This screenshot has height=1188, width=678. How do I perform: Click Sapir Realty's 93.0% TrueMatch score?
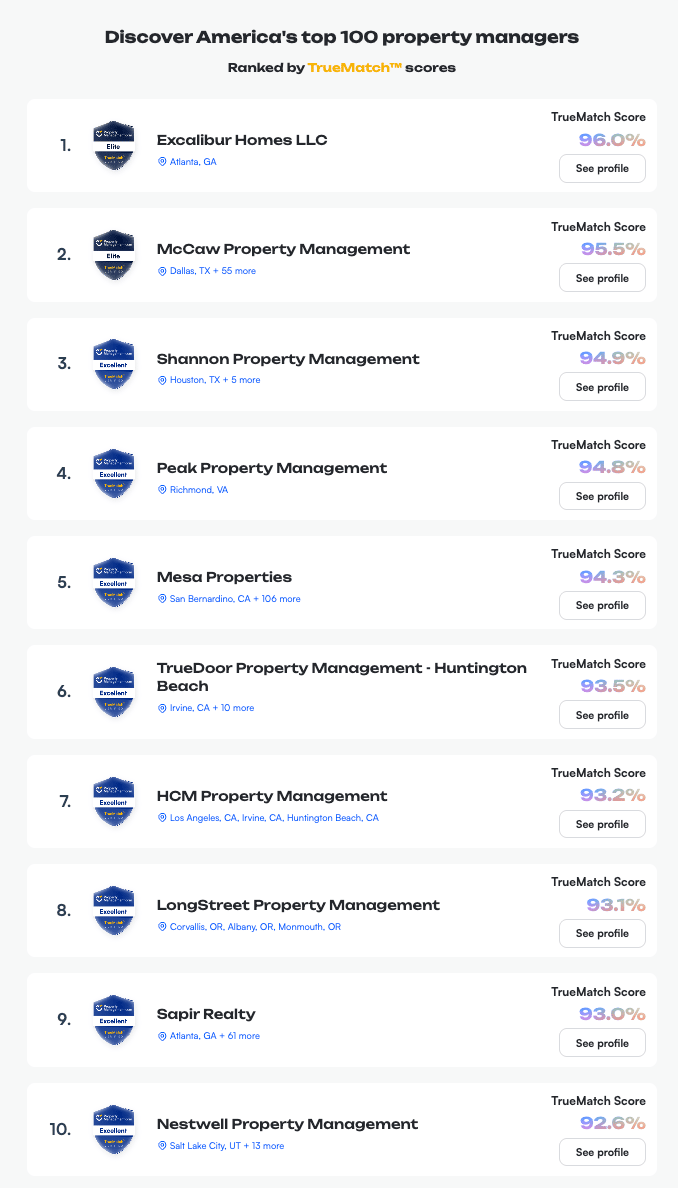pyautogui.click(x=614, y=1015)
